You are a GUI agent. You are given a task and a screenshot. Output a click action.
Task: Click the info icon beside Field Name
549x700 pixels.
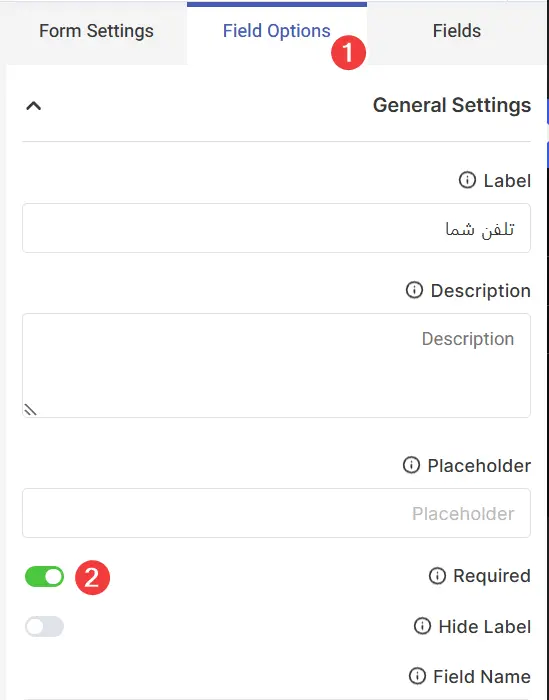coord(417,676)
